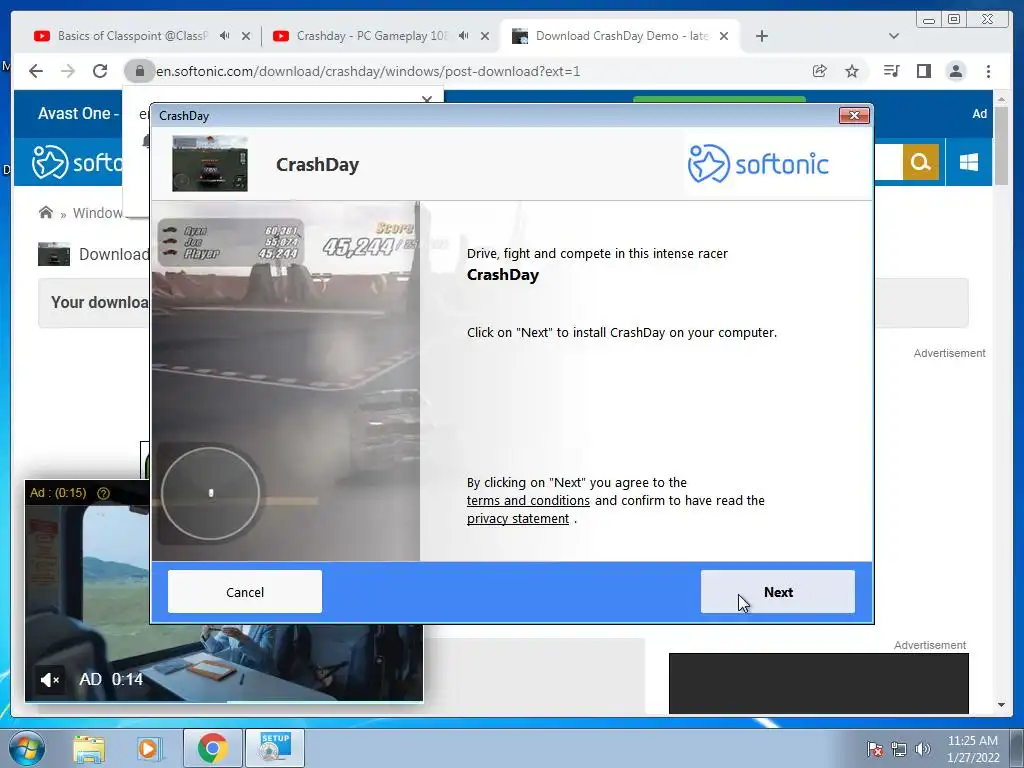Screen dimensions: 1024x768
Task: Mute audio on Basics of Classpoint tab
Action: pos(225,36)
